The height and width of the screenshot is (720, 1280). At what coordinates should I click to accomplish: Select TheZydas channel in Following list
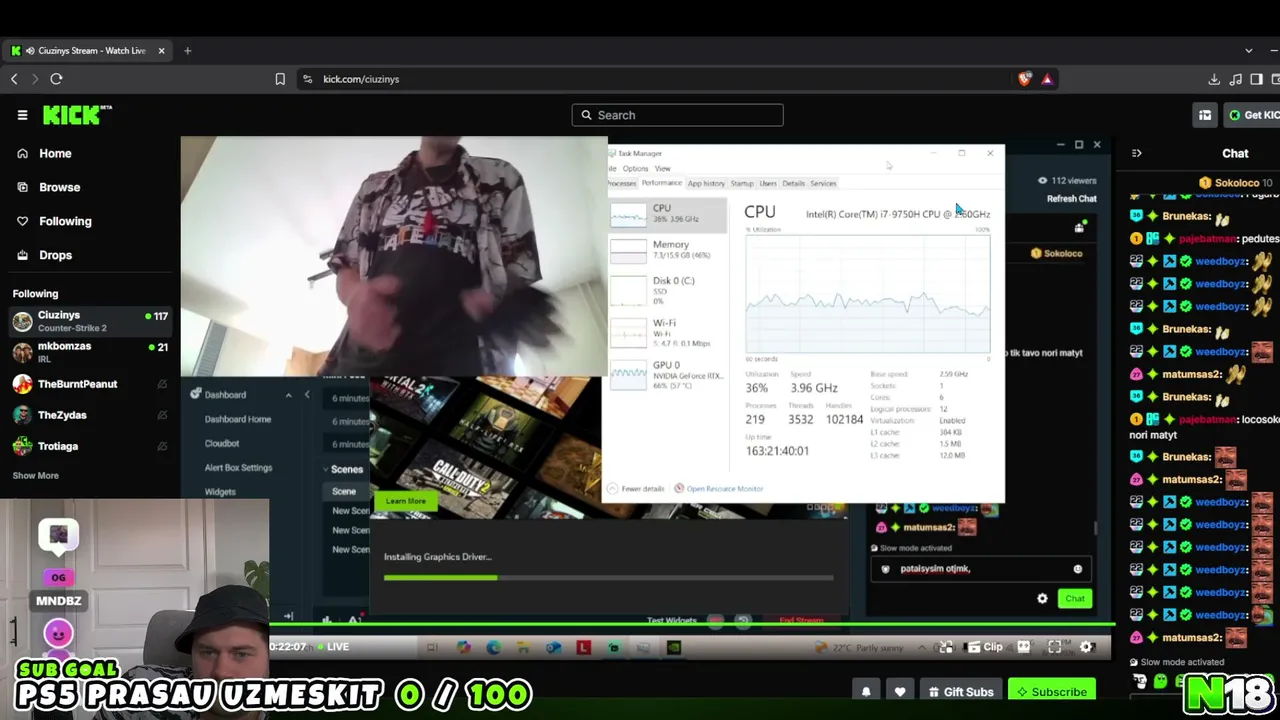90,415
